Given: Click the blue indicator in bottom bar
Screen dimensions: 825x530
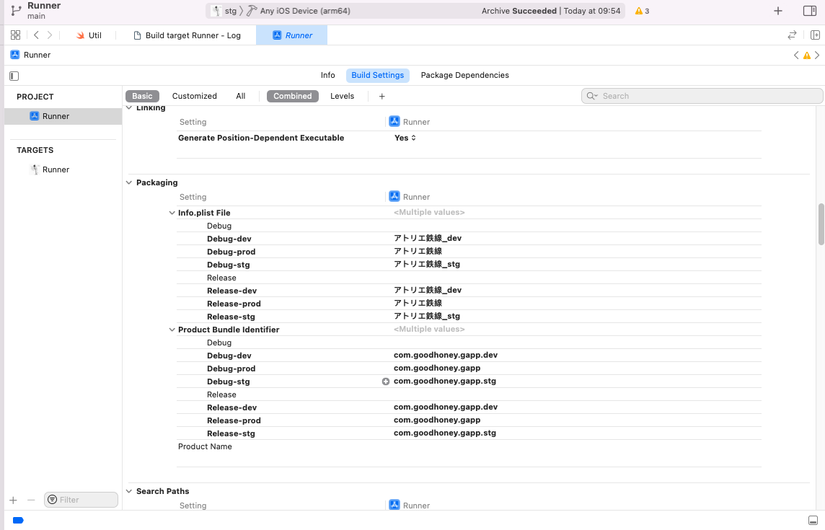Looking at the screenshot, I should (x=18, y=520).
